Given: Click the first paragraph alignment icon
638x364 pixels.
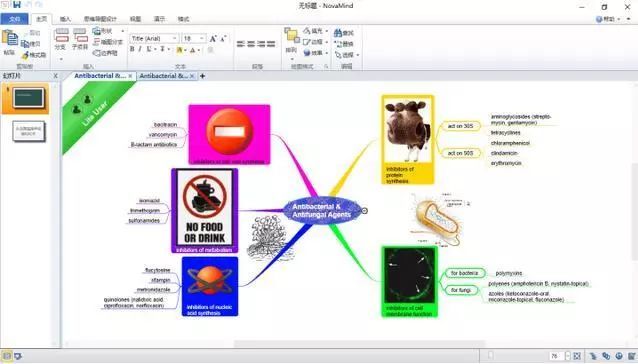Looking at the screenshot, I should coord(241,44).
